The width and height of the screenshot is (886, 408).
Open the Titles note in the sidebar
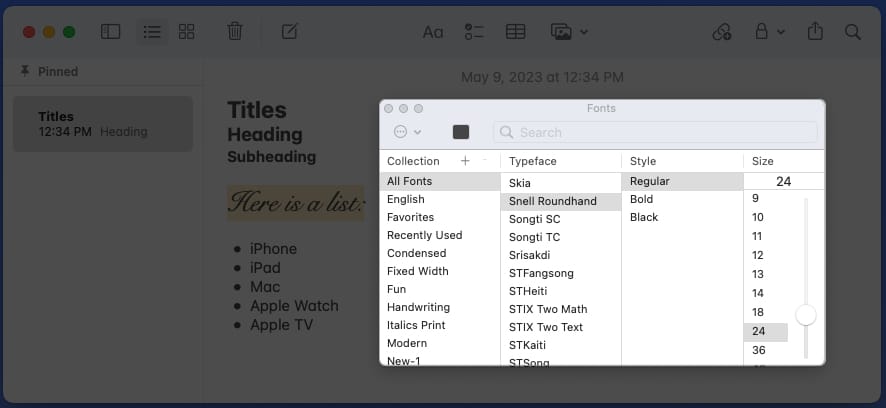[x=103, y=124]
